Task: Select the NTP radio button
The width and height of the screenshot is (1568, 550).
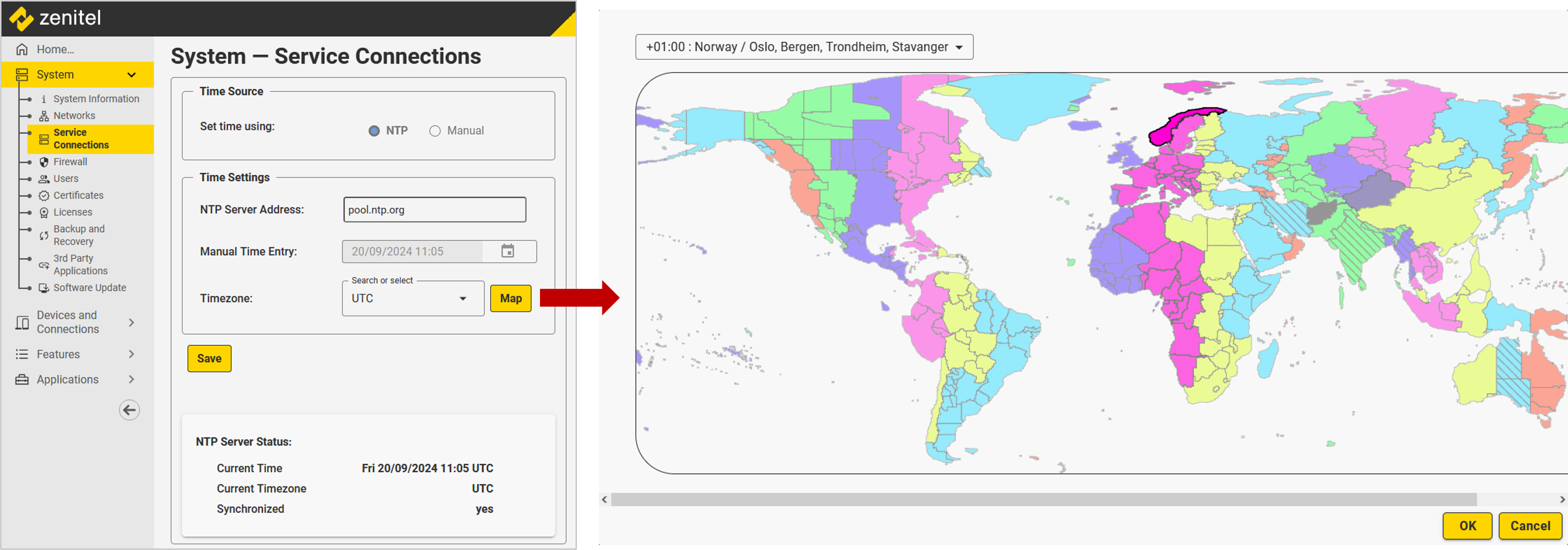Action: (374, 131)
